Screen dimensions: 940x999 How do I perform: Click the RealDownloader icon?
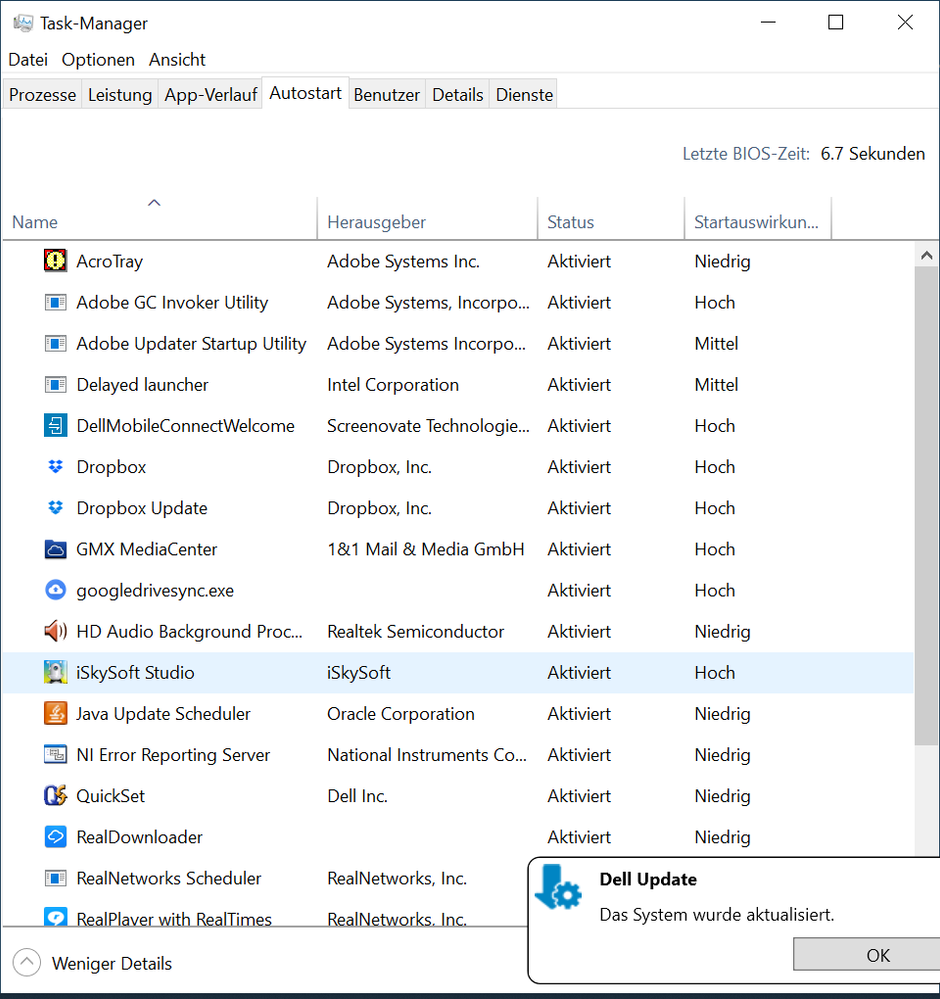pos(55,837)
